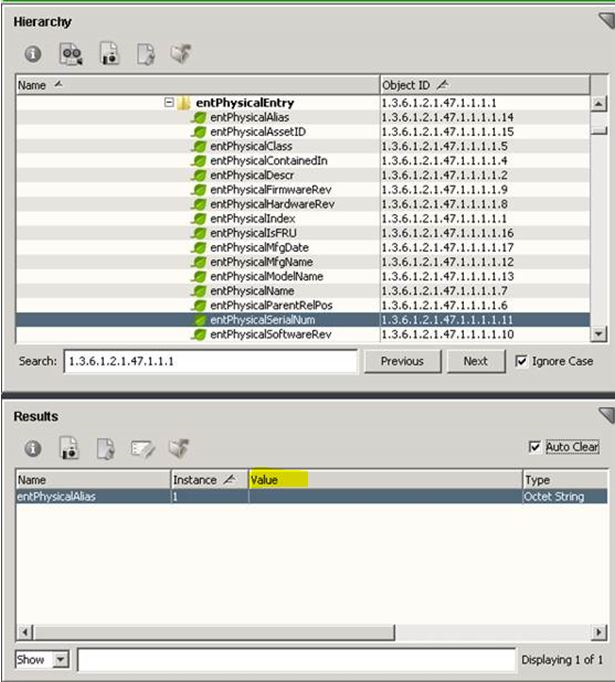Image resolution: width=615 pixels, height=682 pixels.
Task: Select entPhysicalMfgName tree item
Action: (x=261, y=262)
